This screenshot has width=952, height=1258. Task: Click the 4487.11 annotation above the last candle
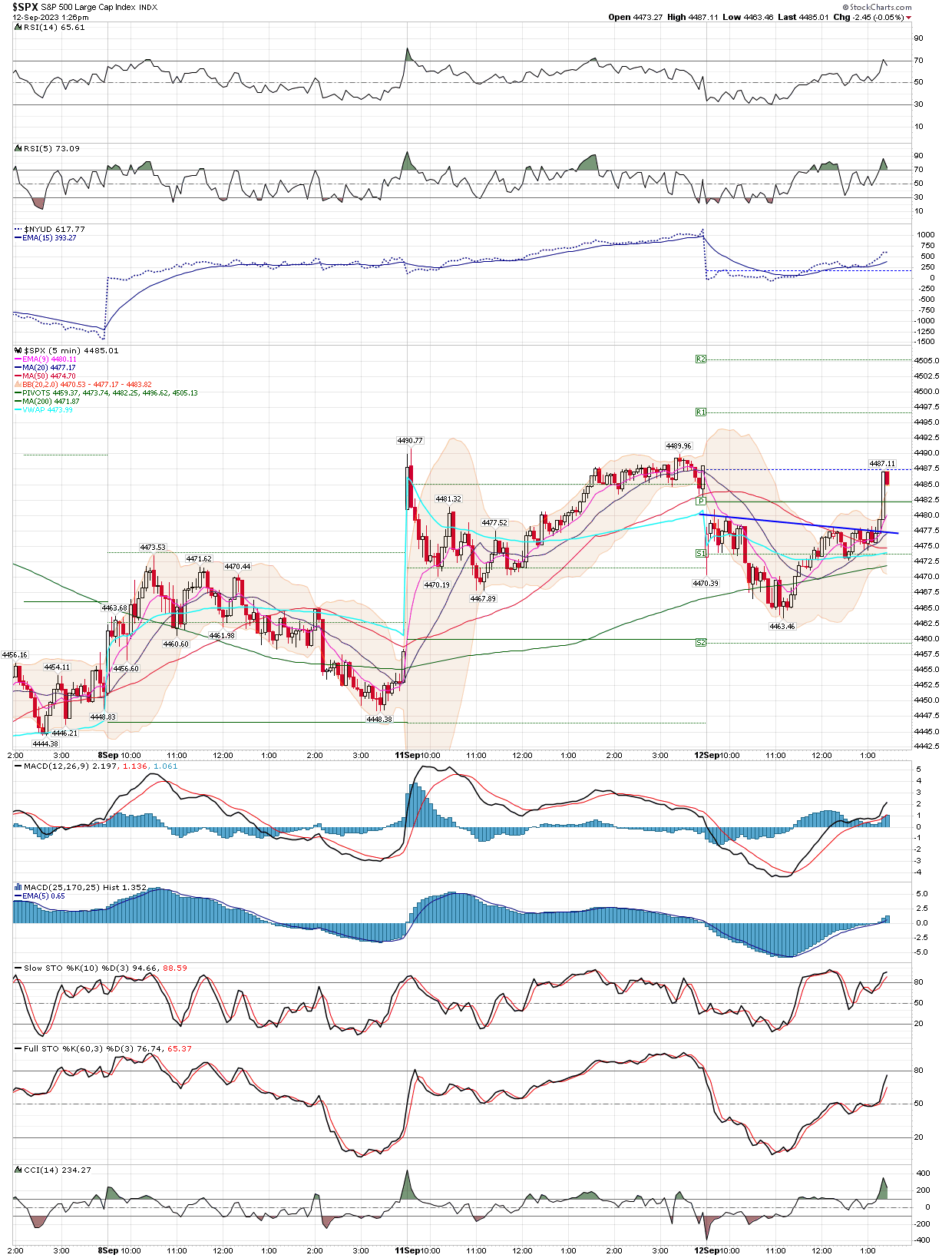click(882, 464)
